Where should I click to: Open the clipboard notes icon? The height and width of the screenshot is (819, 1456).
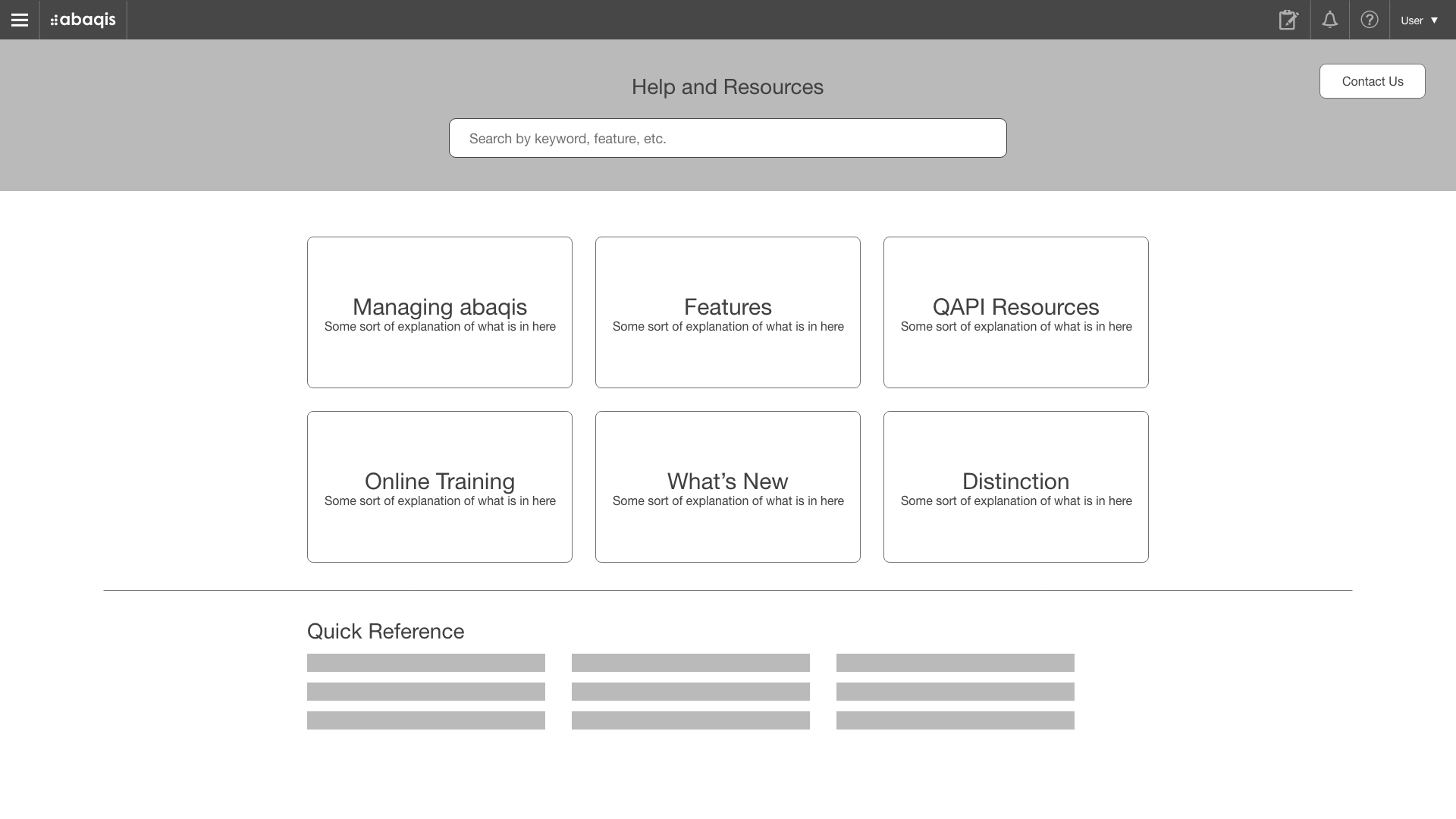(1288, 20)
